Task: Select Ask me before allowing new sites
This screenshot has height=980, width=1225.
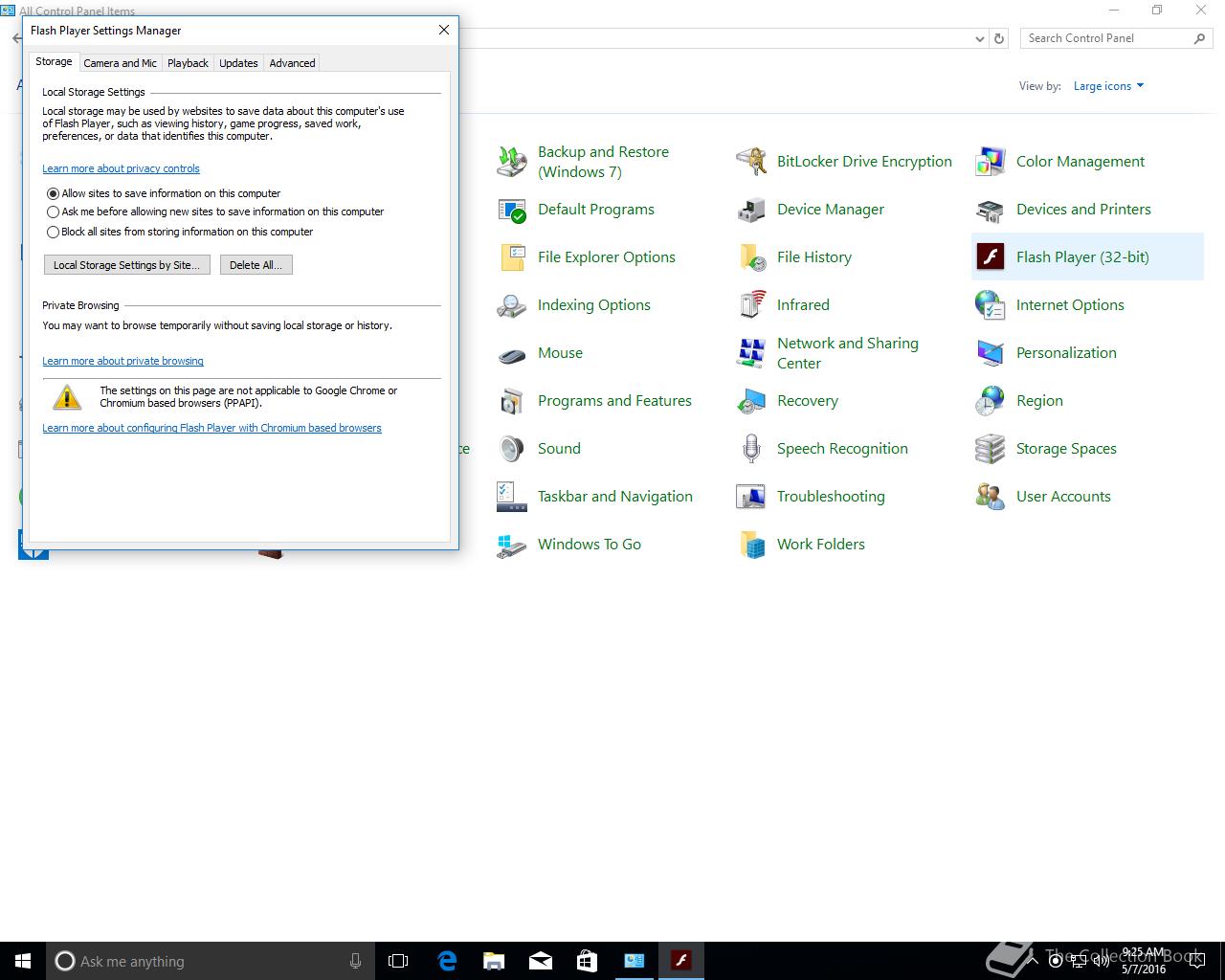Action: 54,212
